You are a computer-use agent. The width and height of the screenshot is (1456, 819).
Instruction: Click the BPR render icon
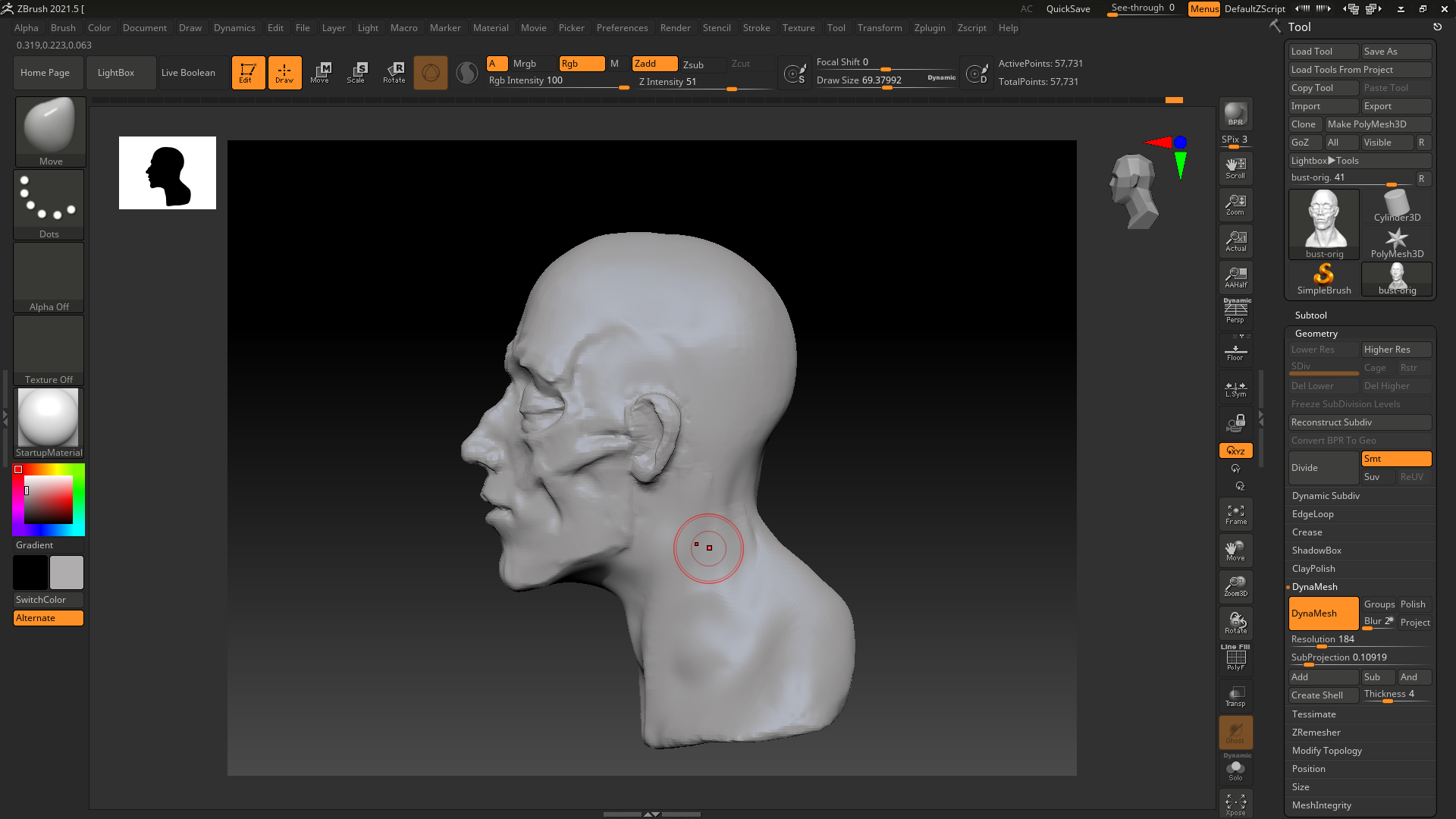click(x=1235, y=114)
